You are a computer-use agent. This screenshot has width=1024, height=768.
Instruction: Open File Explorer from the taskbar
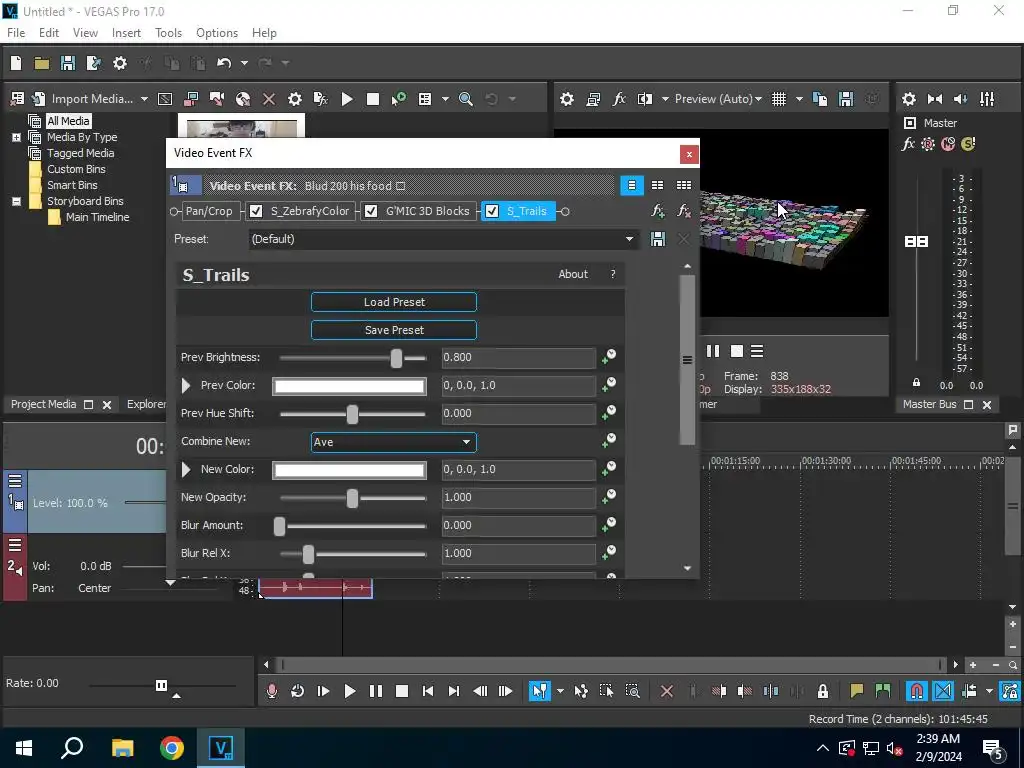point(122,748)
